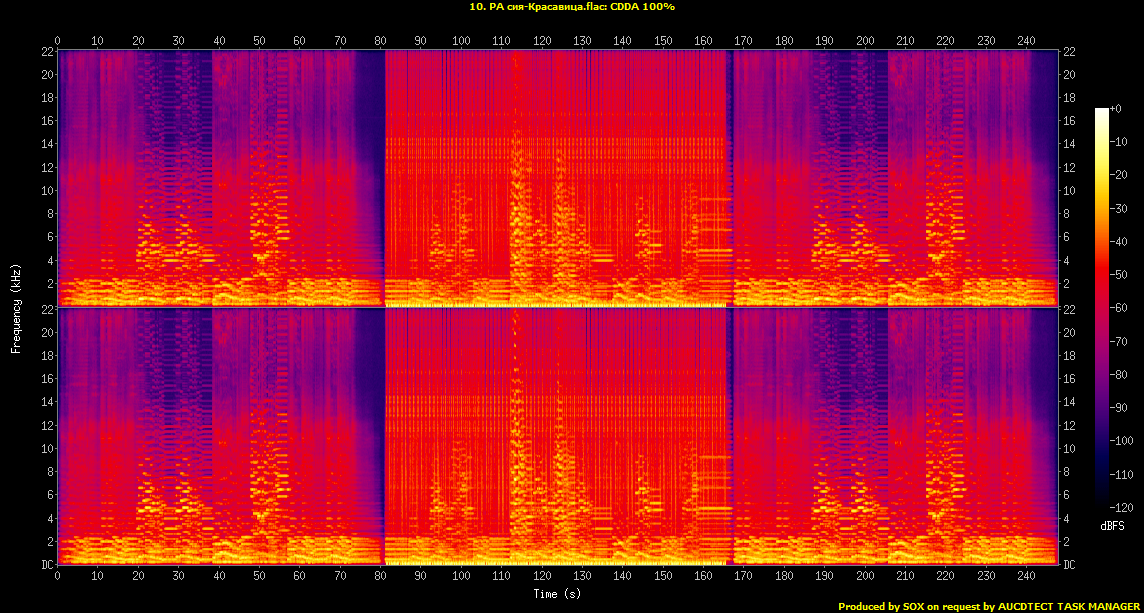Click the lower channel spectrogram plot

tap(557, 436)
